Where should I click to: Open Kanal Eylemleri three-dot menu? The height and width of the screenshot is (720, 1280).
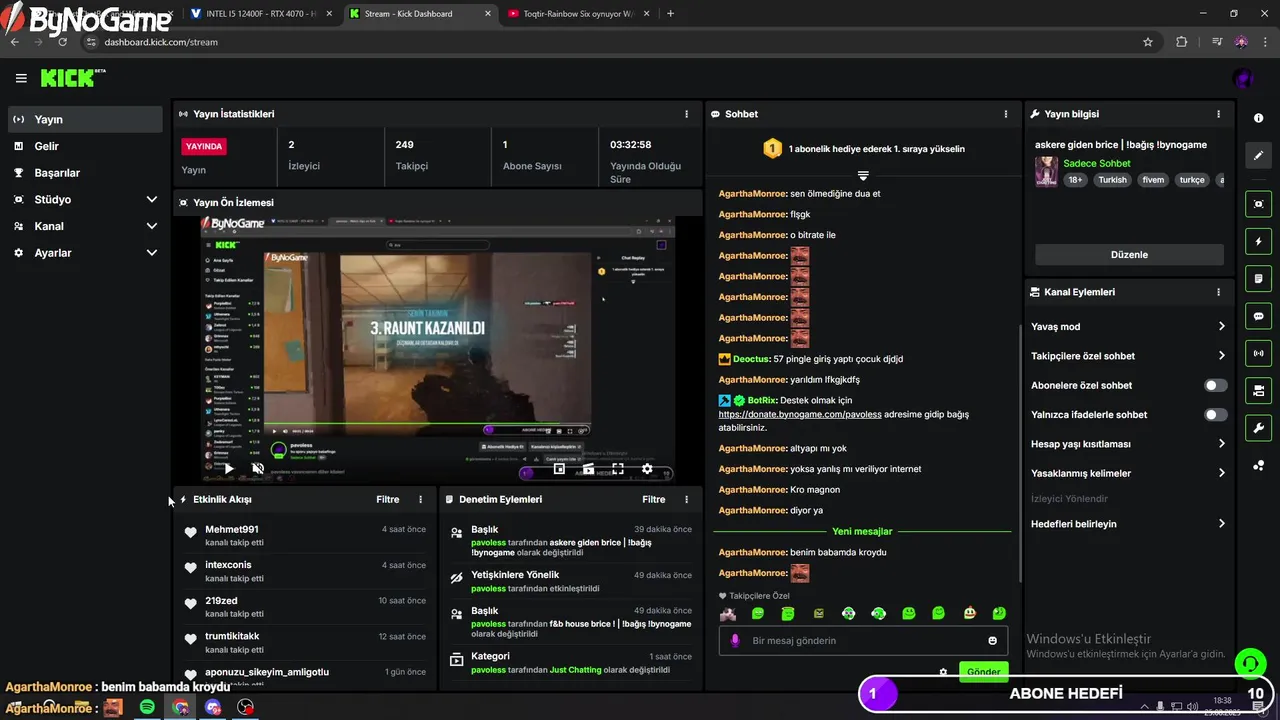coord(1218,292)
